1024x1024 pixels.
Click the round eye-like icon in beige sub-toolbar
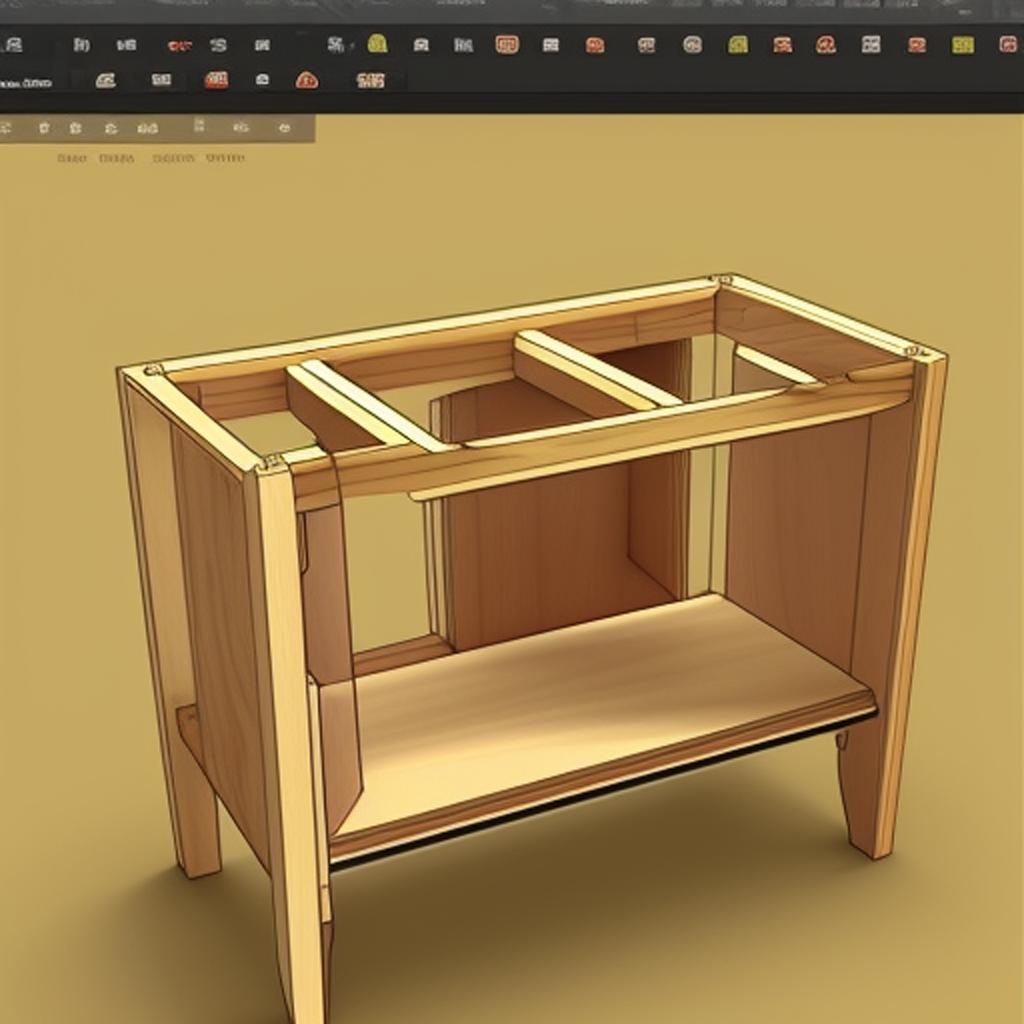(x=283, y=127)
